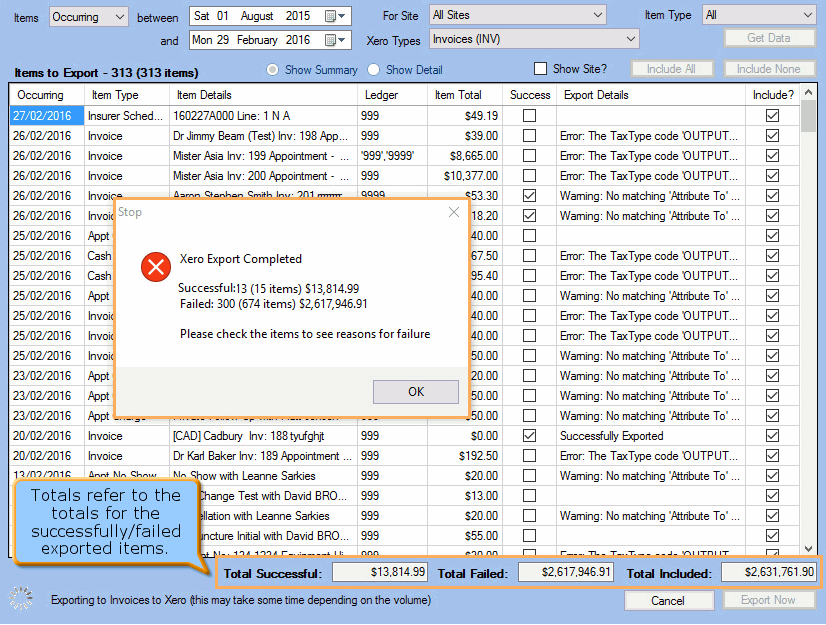Image resolution: width=826 pixels, height=625 pixels.
Task: Select the Show Summary radio button
Action: [x=272, y=70]
